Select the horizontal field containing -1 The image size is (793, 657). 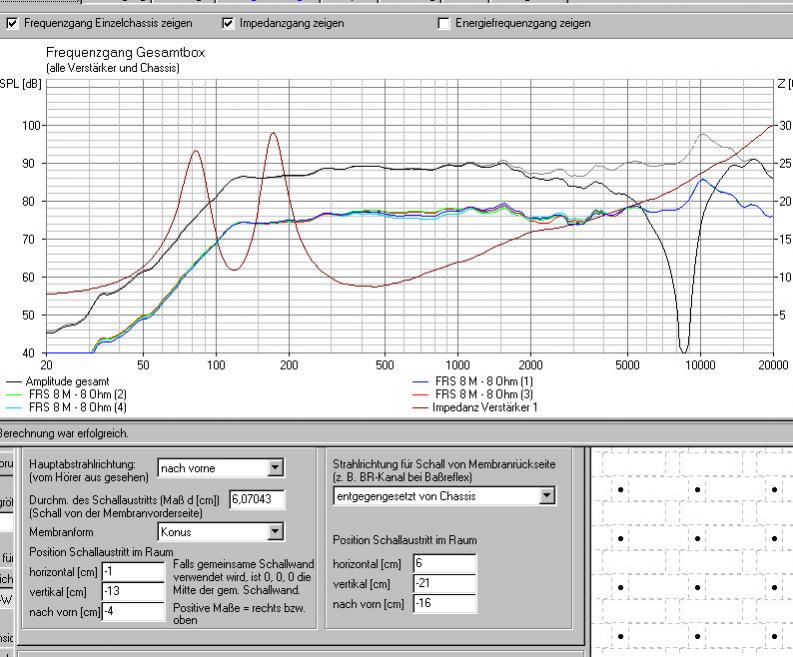[132, 570]
